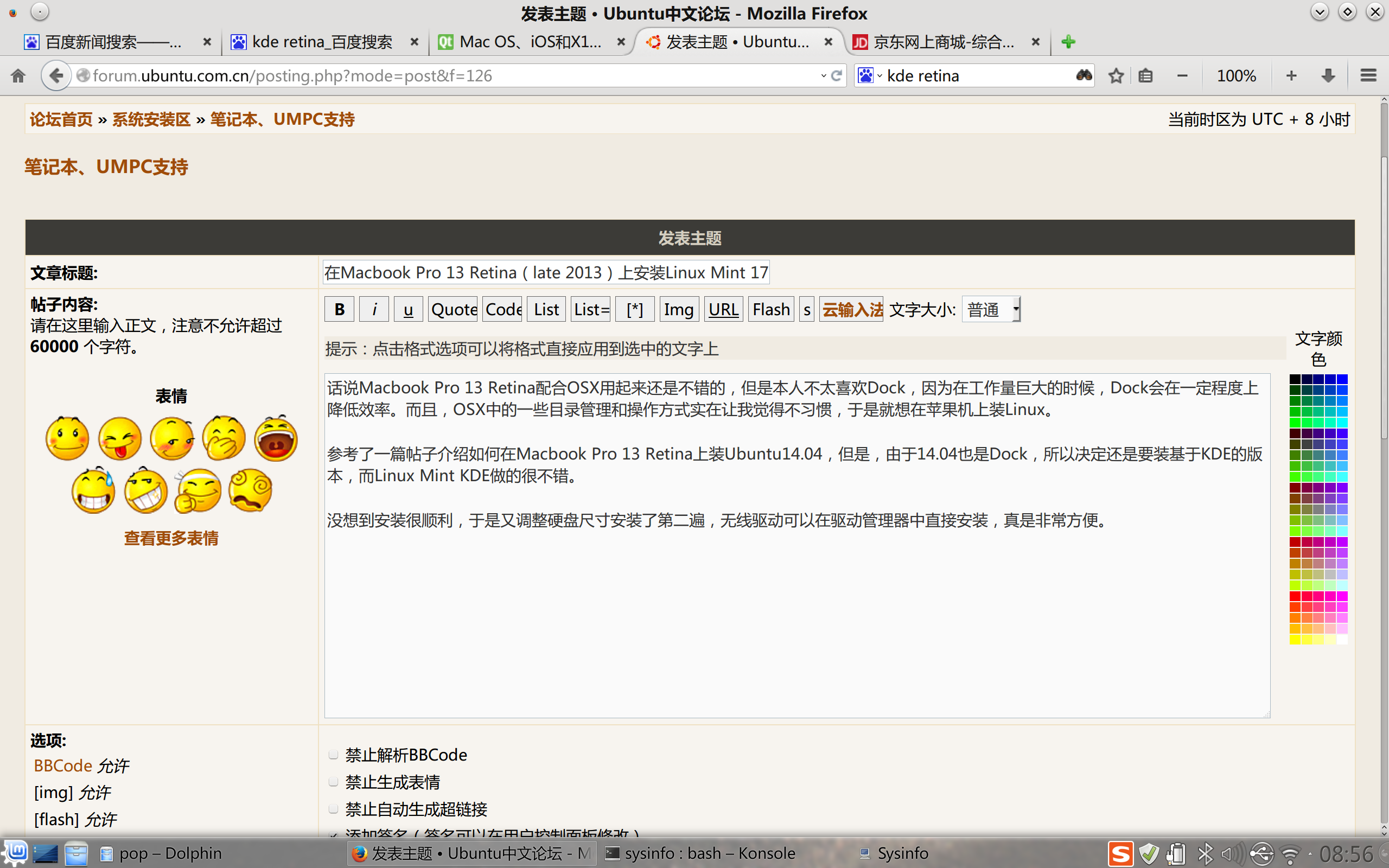Image resolution: width=1389 pixels, height=868 pixels.
Task: Open the 查看更多表情 link
Action: click(171, 538)
